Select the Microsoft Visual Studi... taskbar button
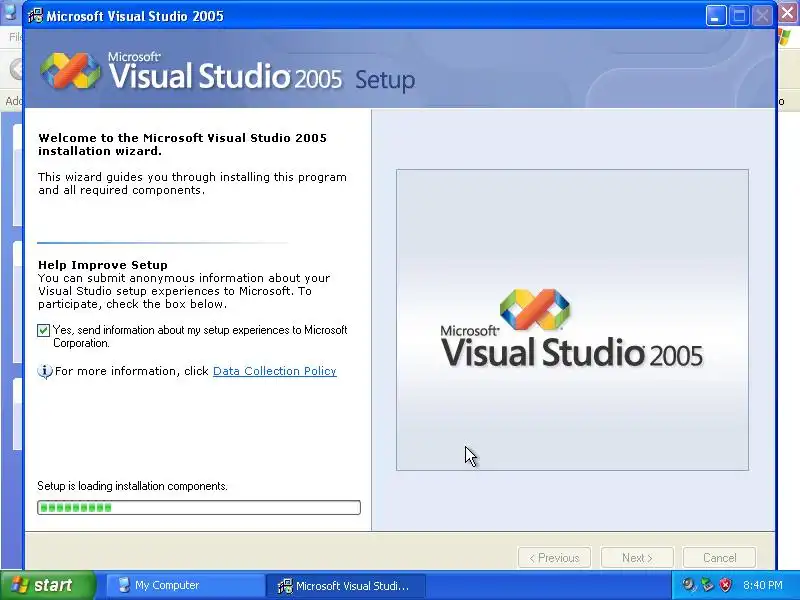The height and width of the screenshot is (600, 800). [345, 585]
